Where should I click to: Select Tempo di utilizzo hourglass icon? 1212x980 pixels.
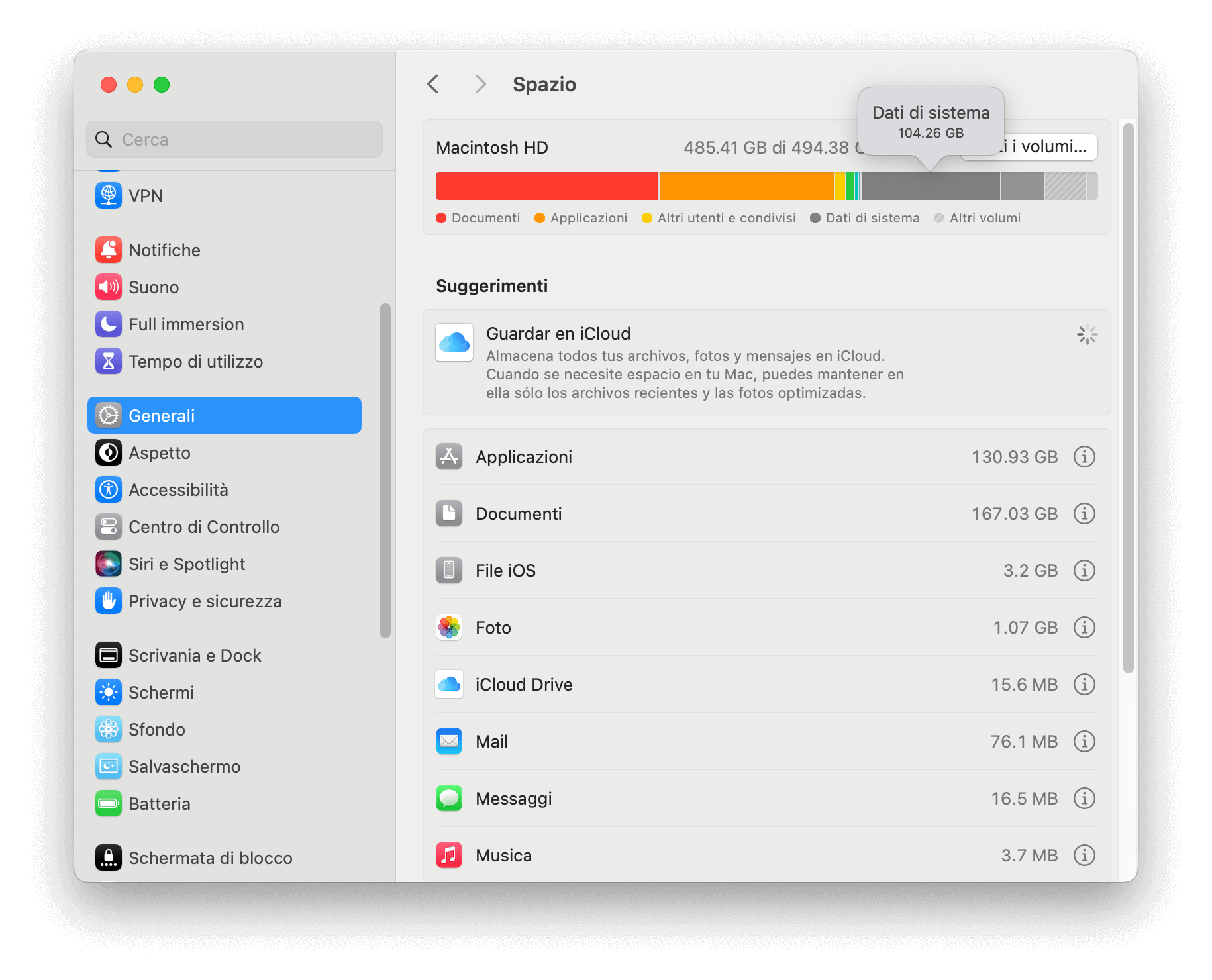click(109, 361)
